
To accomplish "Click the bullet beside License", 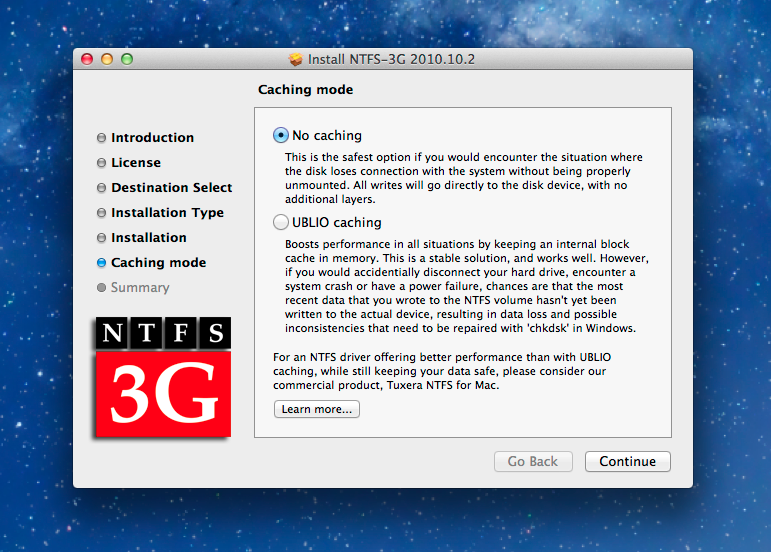I will (101, 163).
